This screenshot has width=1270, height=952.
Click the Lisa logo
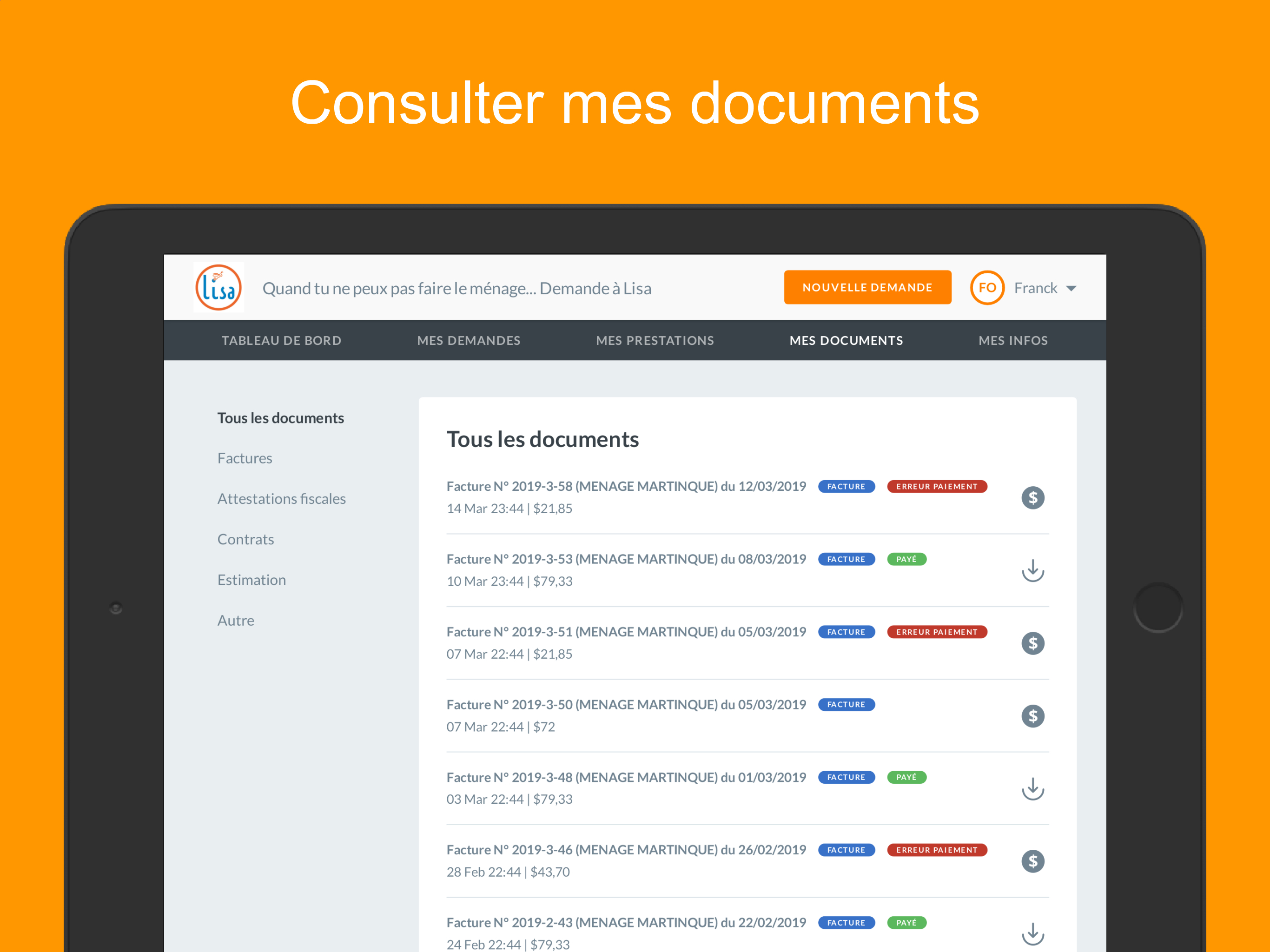coord(218,287)
